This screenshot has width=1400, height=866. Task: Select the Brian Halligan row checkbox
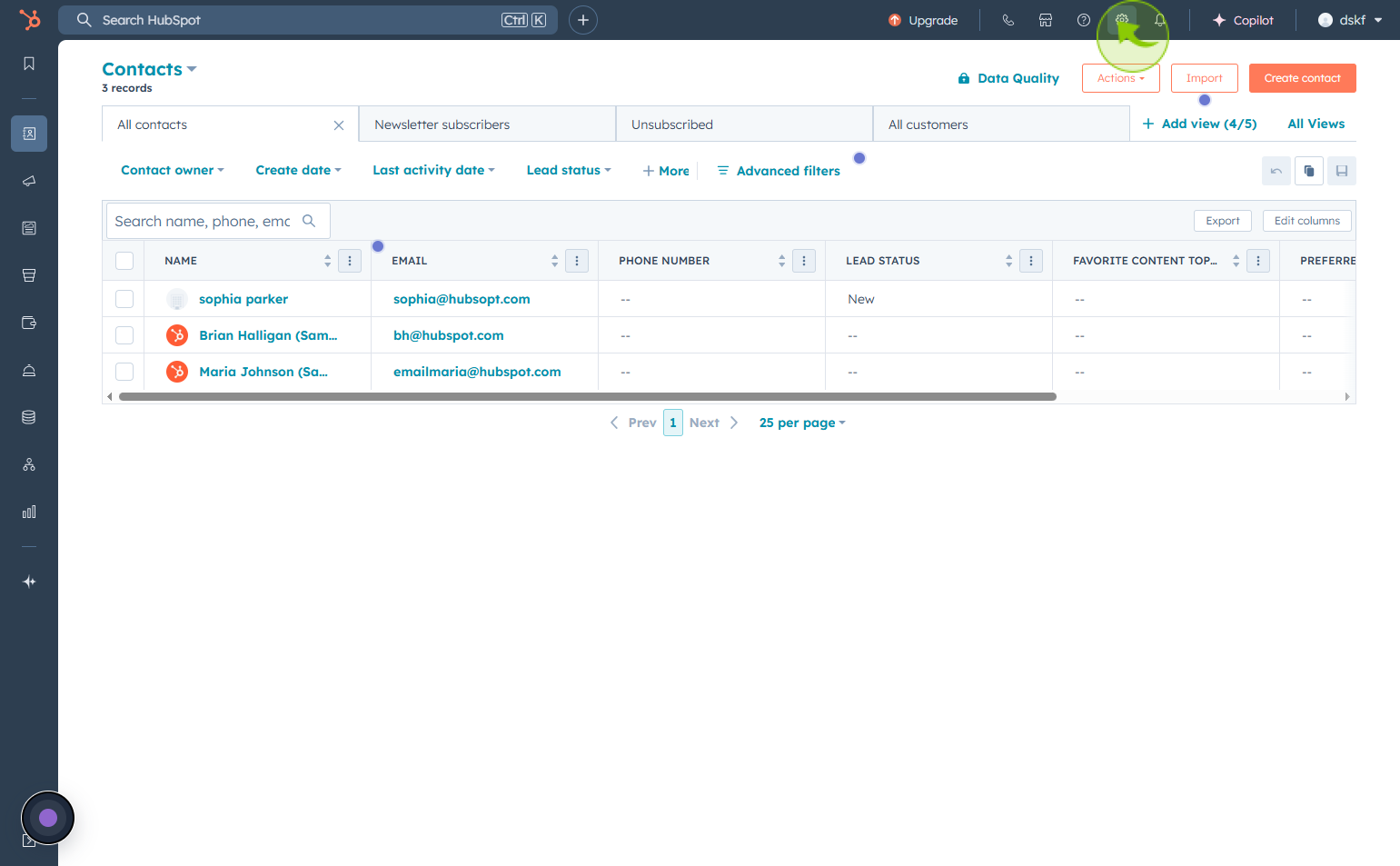(x=124, y=335)
